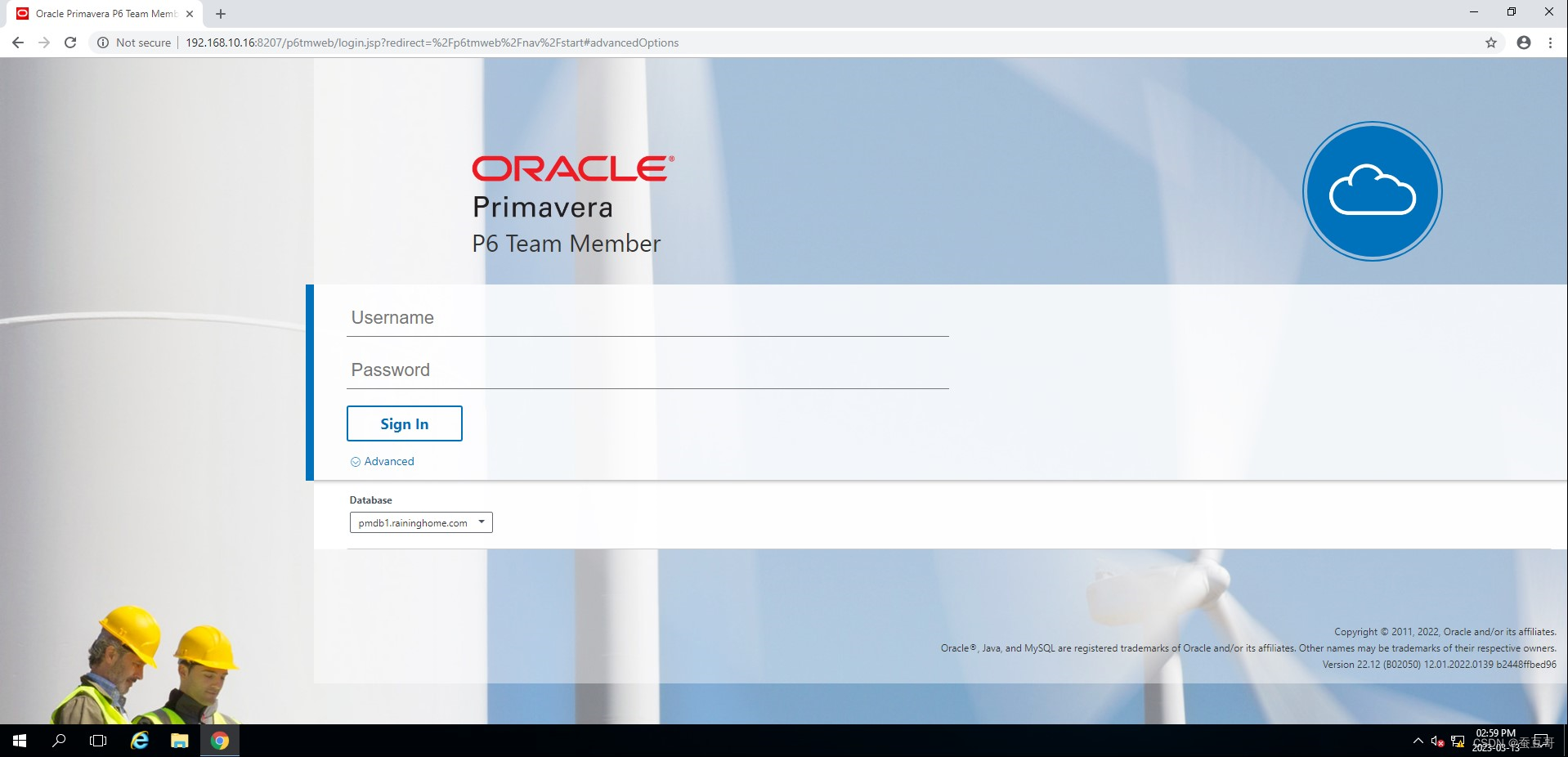1568x757 pixels.
Task: Open the Database dropdown
Action: [420, 522]
